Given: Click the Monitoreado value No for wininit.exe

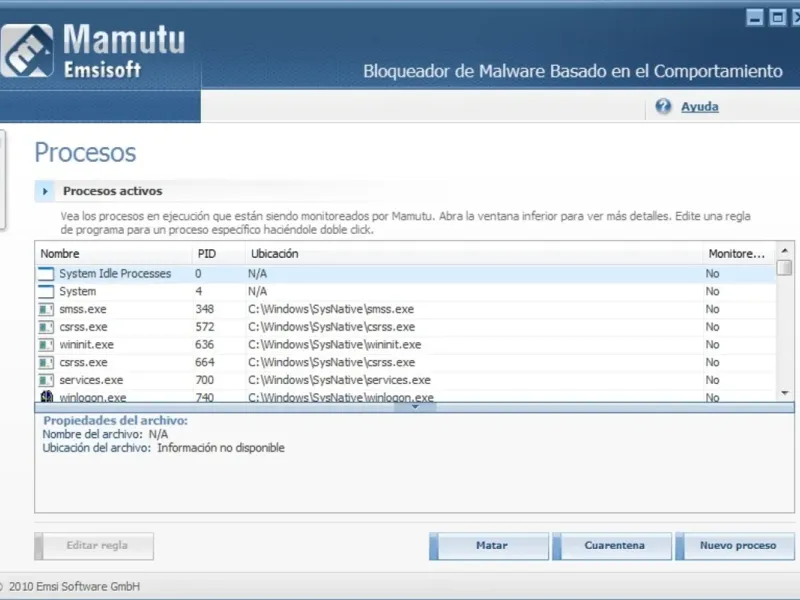Looking at the screenshot, I should pyautogui.click(x=712, y=345).
